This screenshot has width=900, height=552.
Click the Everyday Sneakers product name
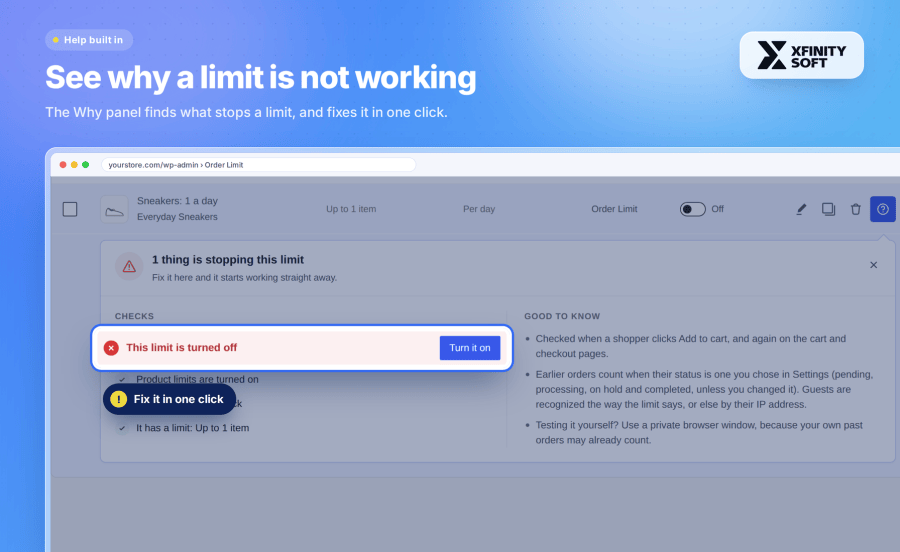(x=177, y=217)
